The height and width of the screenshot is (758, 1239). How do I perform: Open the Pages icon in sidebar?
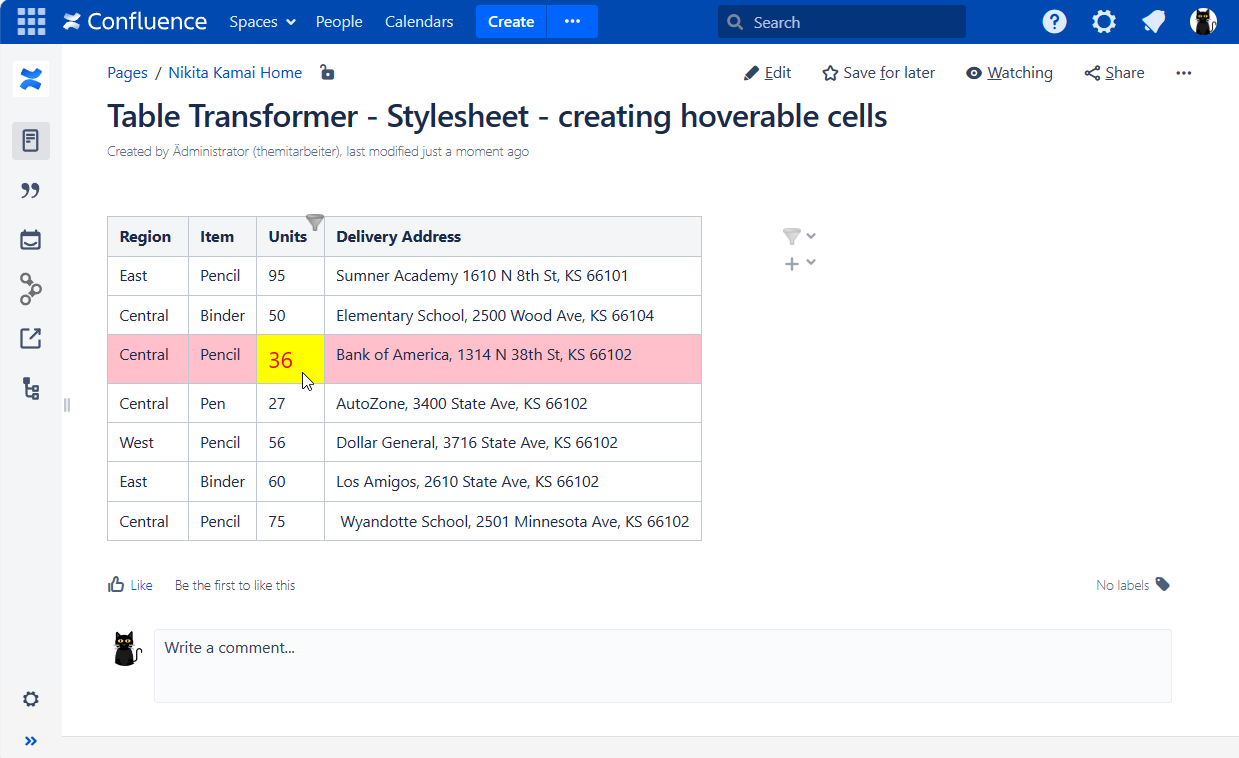coord(31,141)
